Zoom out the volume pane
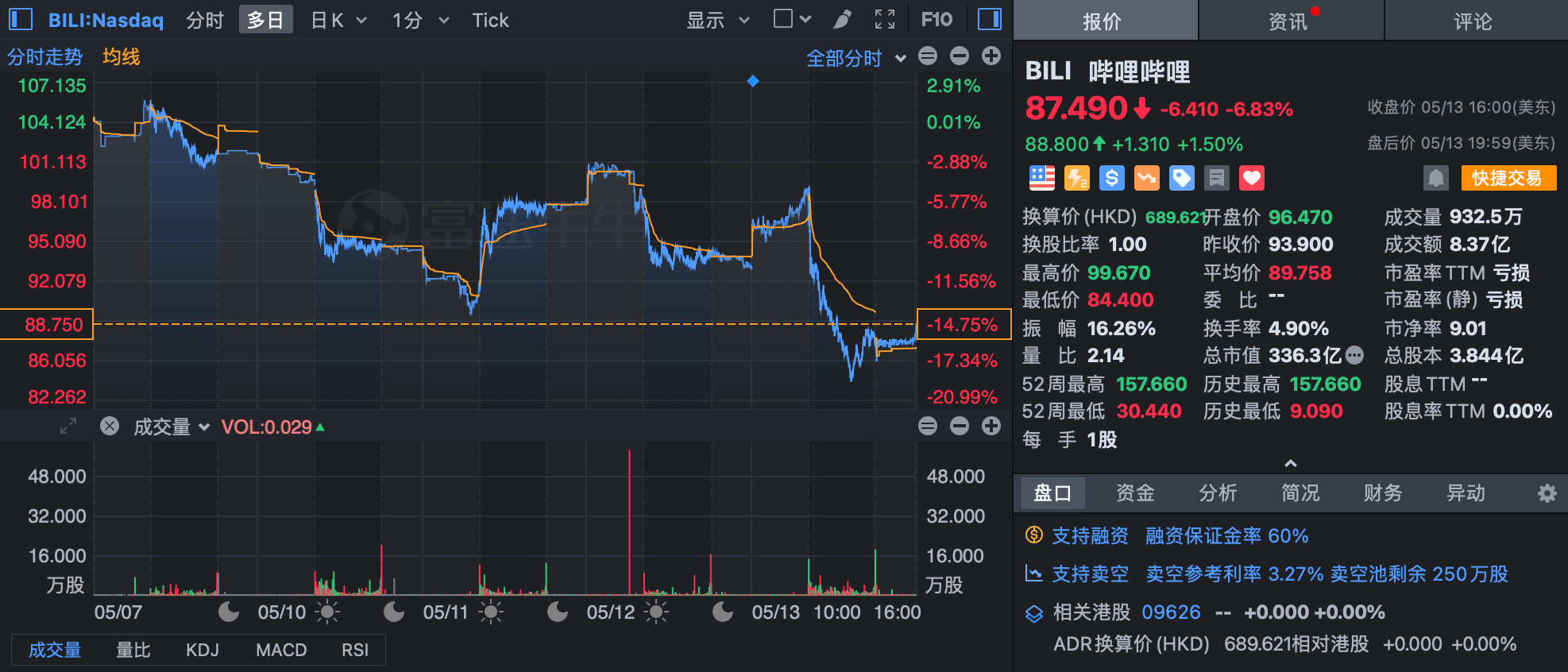Image resolution: width=1568 pixels, height=672 pixels. 960,426
